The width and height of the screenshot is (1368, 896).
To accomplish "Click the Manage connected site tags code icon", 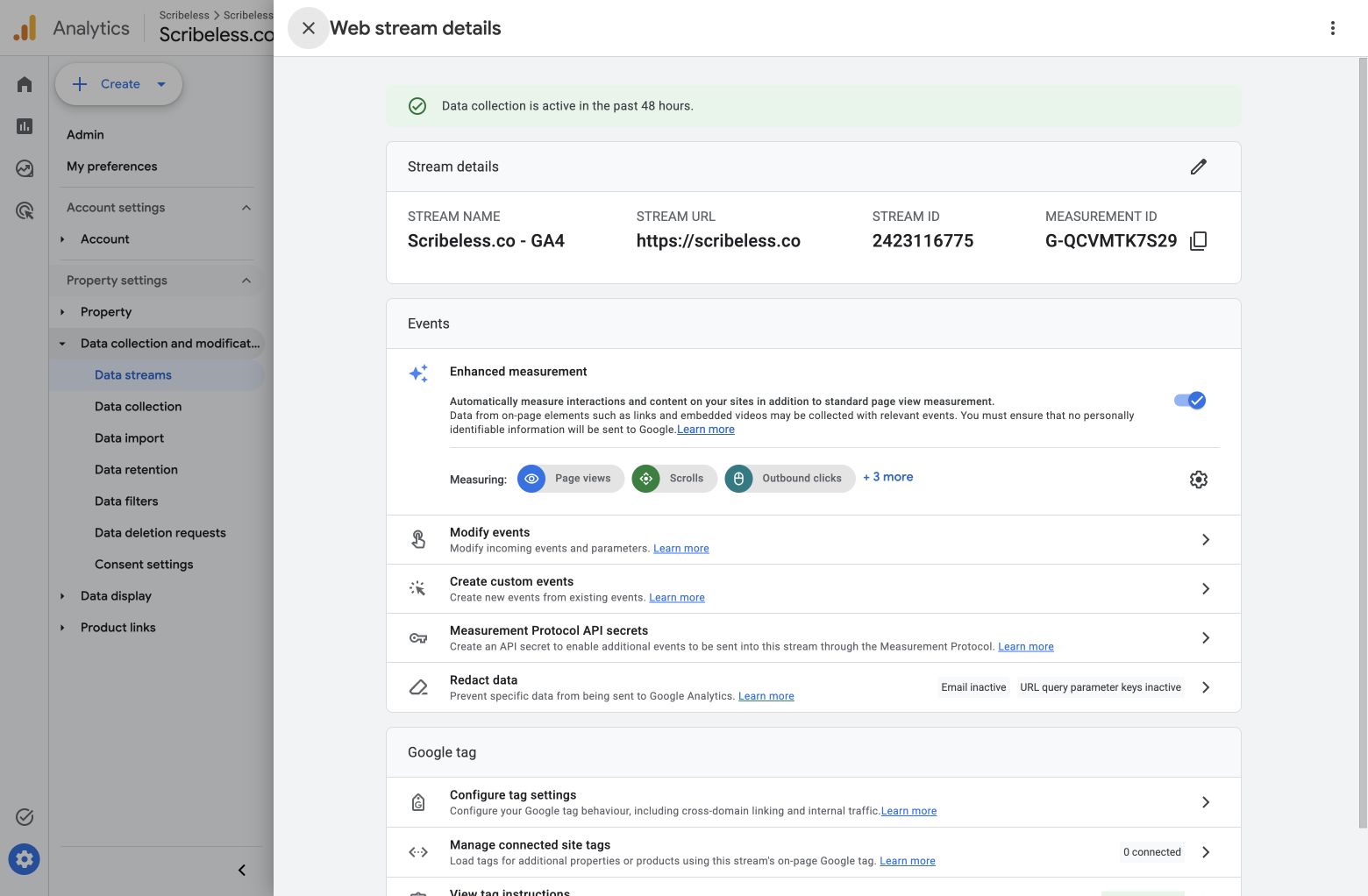I will coord(418,852).
